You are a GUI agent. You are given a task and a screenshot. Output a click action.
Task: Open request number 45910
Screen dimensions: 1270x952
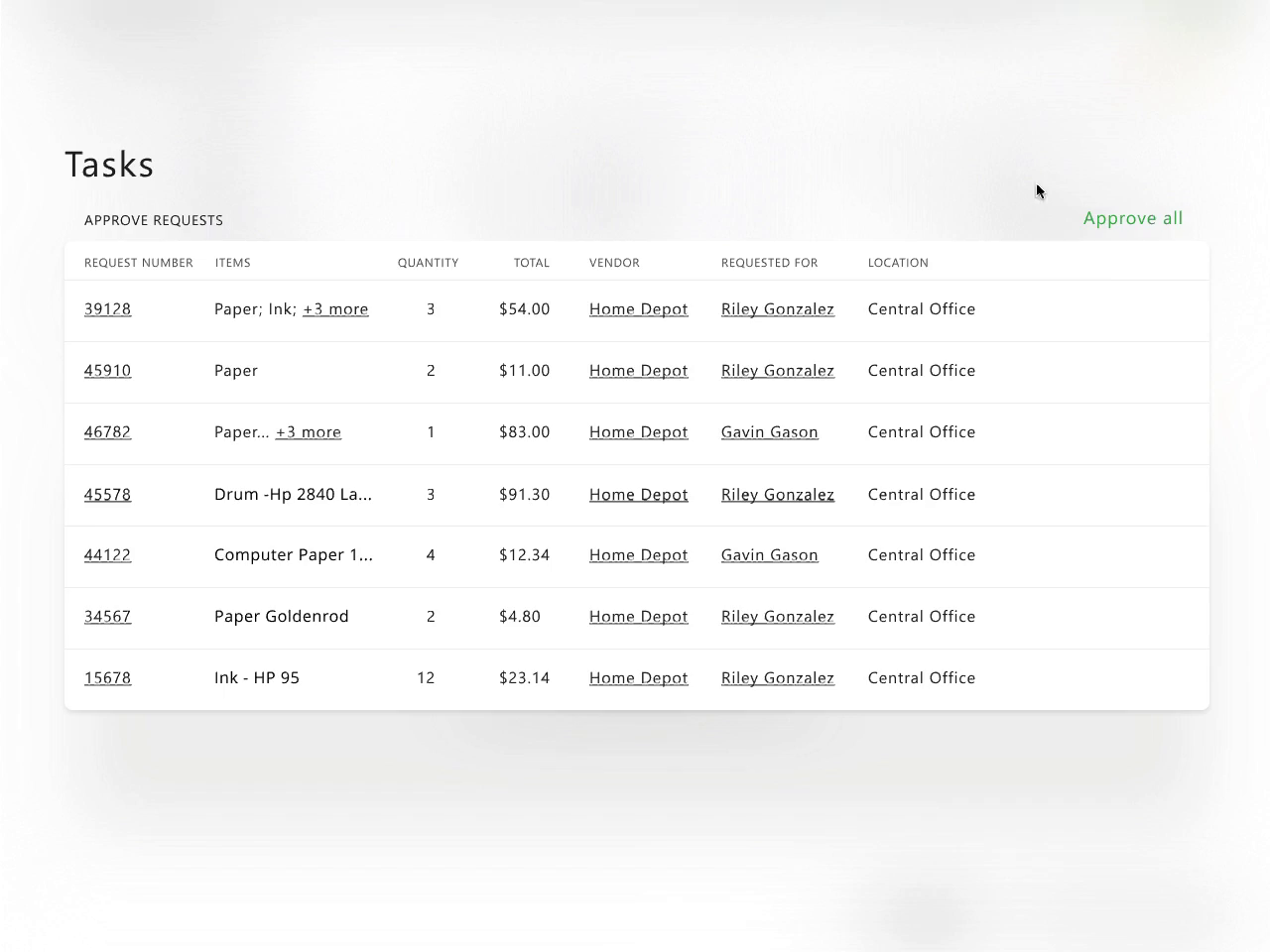coord(107,370)
